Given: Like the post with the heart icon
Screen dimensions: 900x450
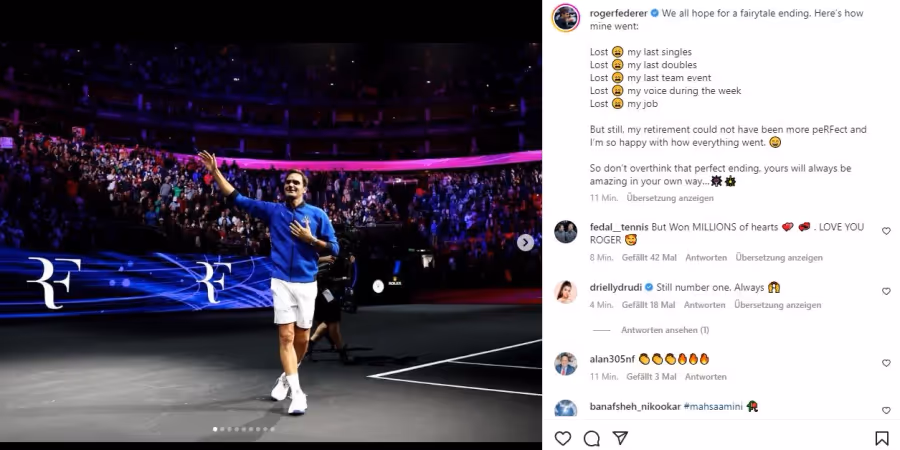Looking at the screenshot, I should click(x=563, y=439).
